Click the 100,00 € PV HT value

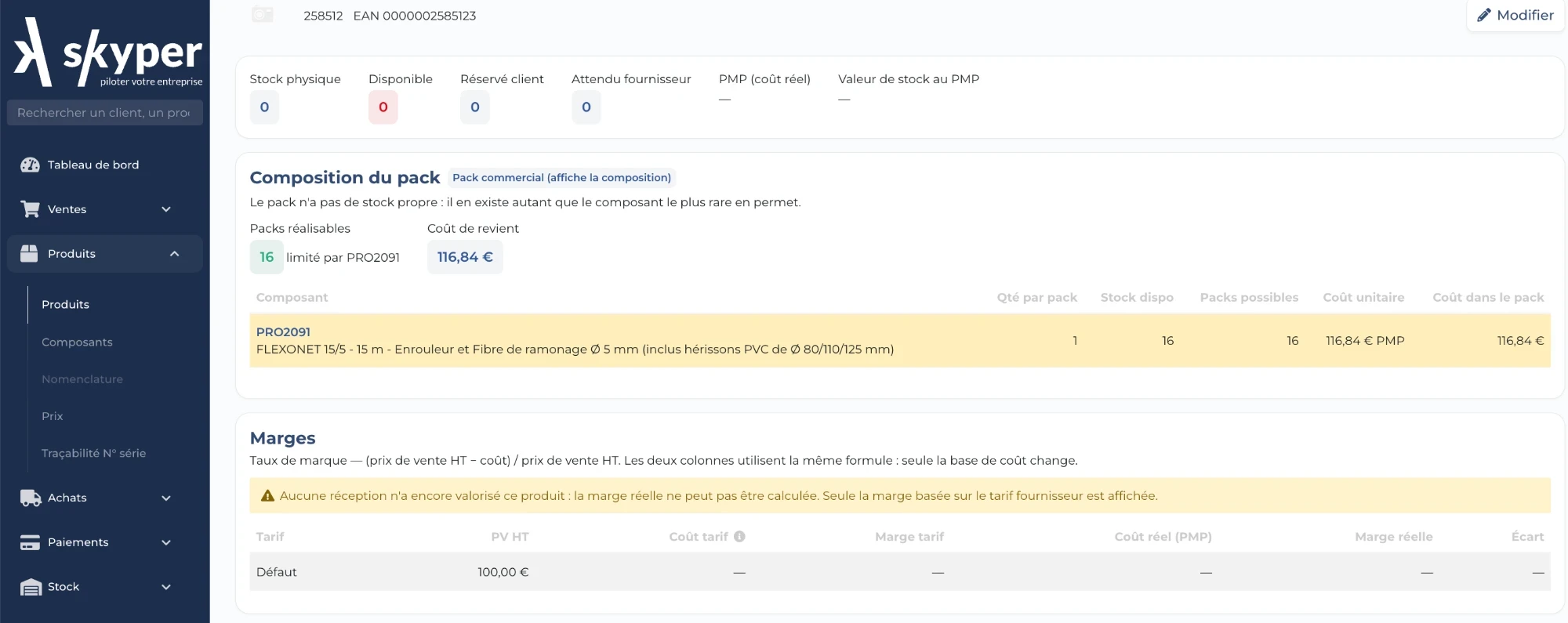pos(503,573)
